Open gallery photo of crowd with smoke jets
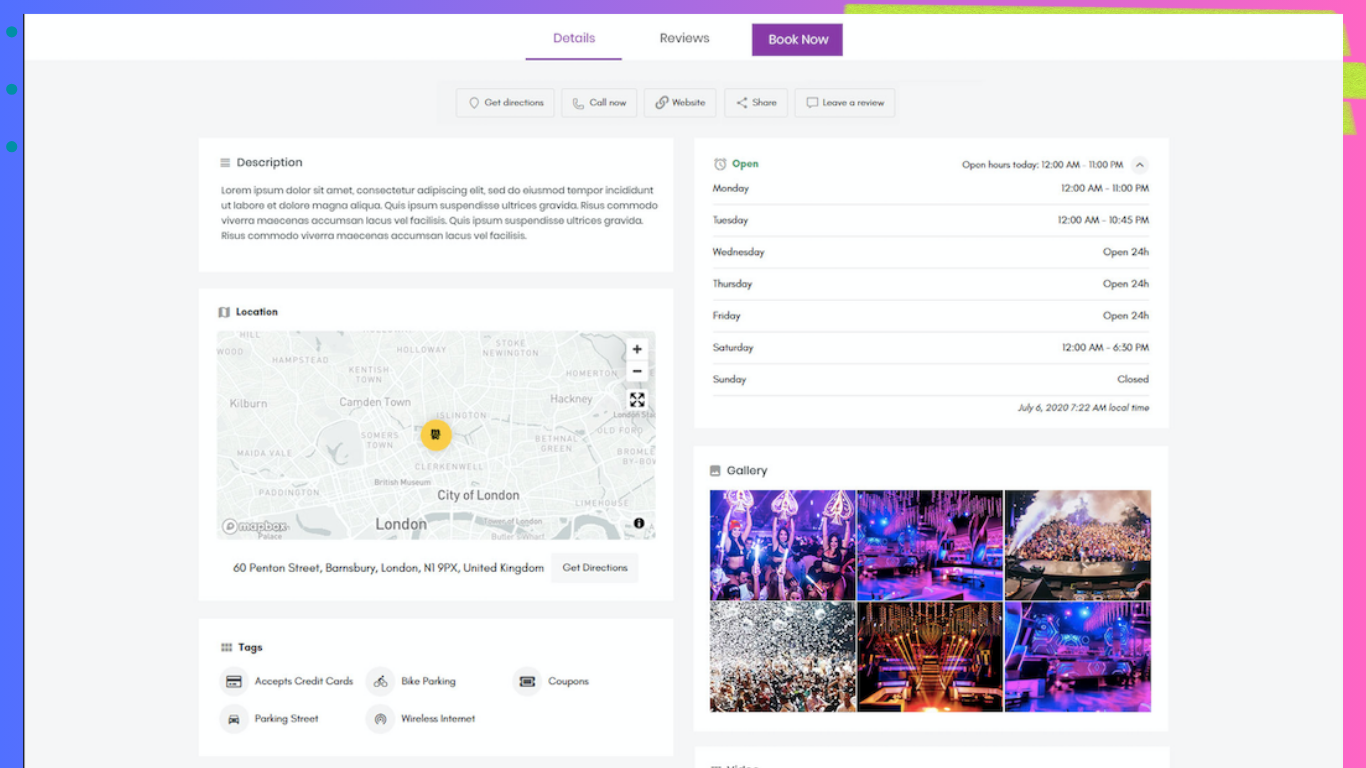The image size is (1366, 768). coord(1078,545)
